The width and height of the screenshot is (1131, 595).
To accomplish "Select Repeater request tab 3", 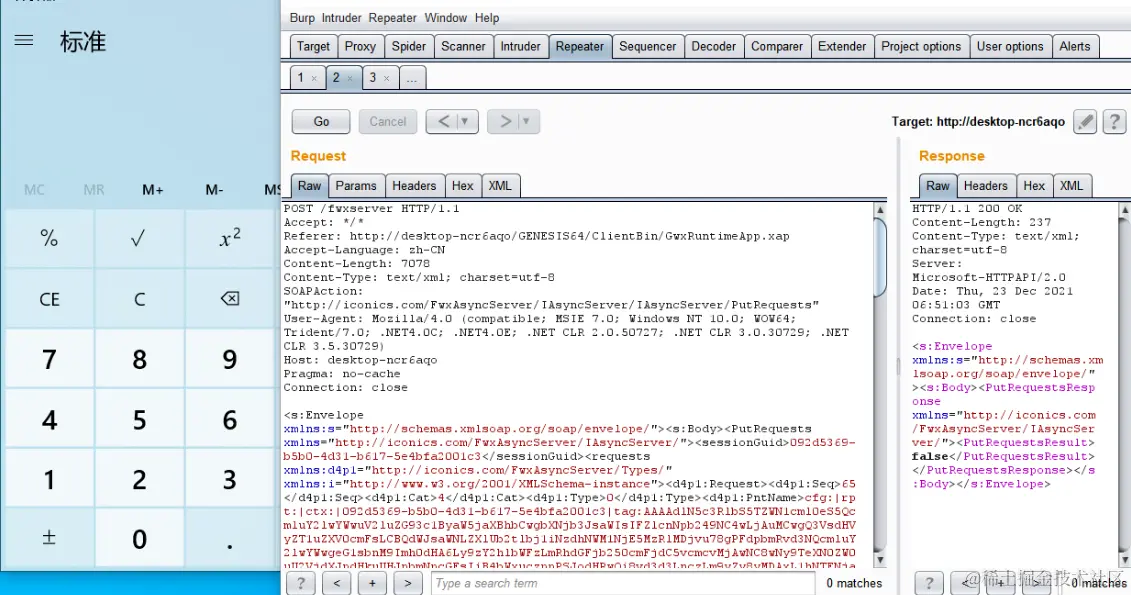I will coord(373,77).
